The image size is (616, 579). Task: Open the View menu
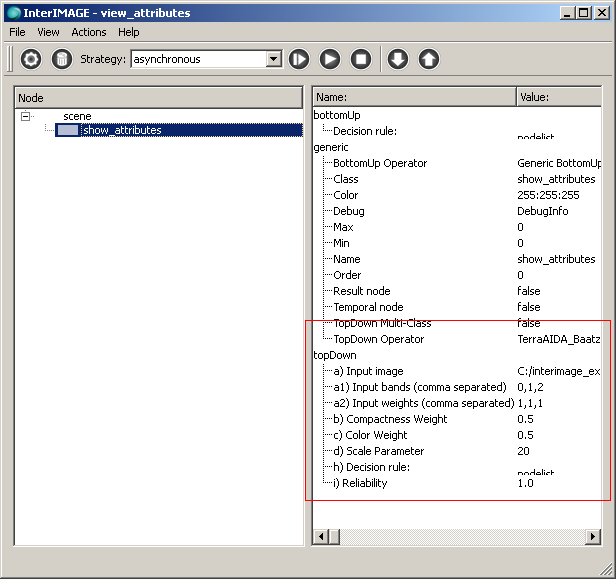(x=48, y=32)
